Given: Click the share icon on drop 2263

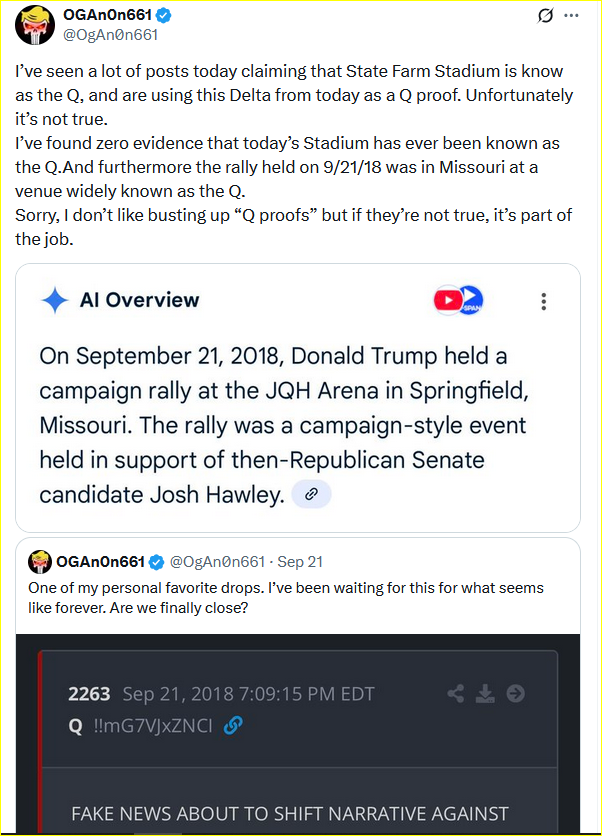Looking at the screenshot, I should (456, 693).
